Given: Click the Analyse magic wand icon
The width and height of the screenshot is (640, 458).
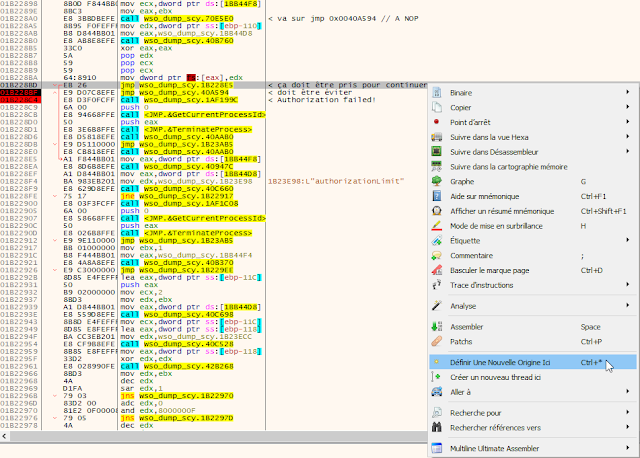Looking at the screenshot, I should 437,306.
